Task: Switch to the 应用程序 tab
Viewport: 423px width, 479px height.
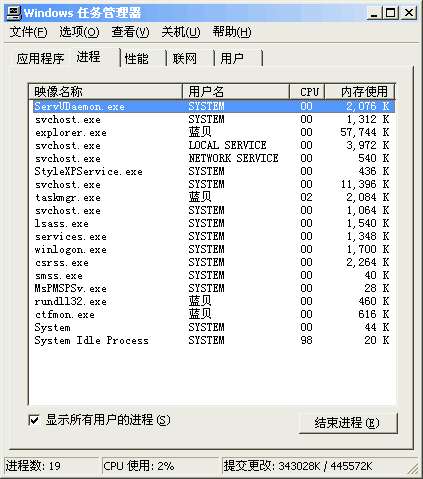Action: pos(40,59)
